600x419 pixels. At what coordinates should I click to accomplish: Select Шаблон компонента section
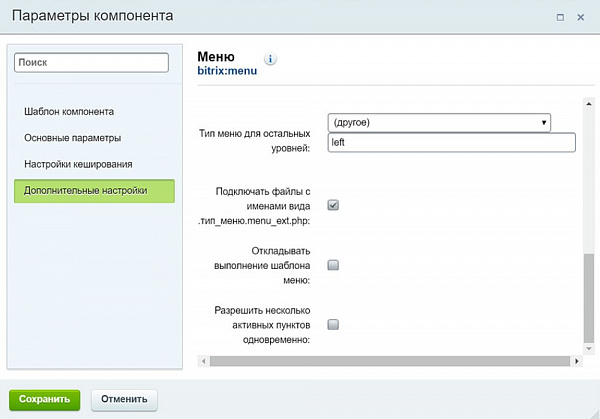tap(69, 112)
